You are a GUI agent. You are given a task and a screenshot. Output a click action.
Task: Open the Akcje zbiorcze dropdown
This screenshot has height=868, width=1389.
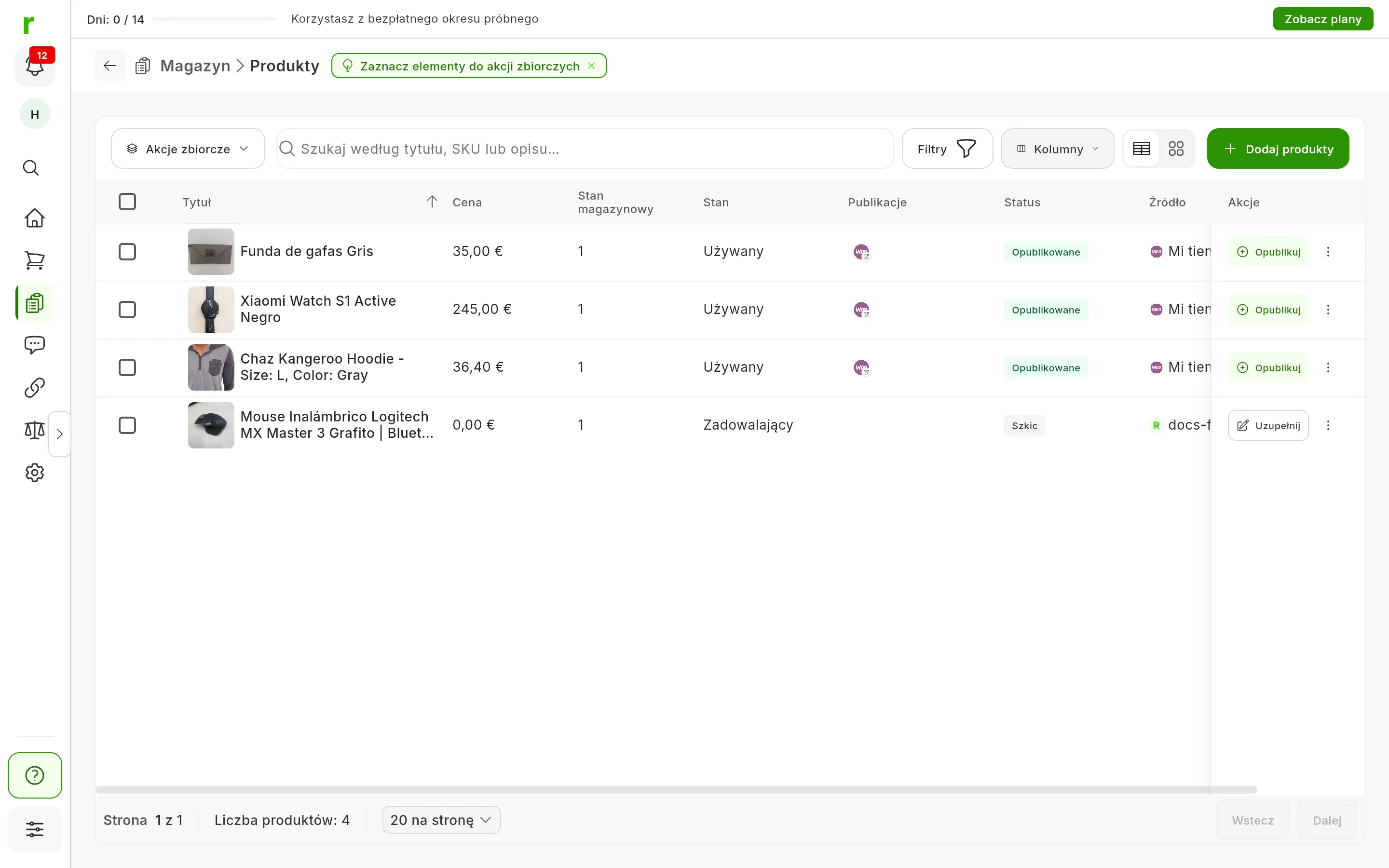[188, 149]
